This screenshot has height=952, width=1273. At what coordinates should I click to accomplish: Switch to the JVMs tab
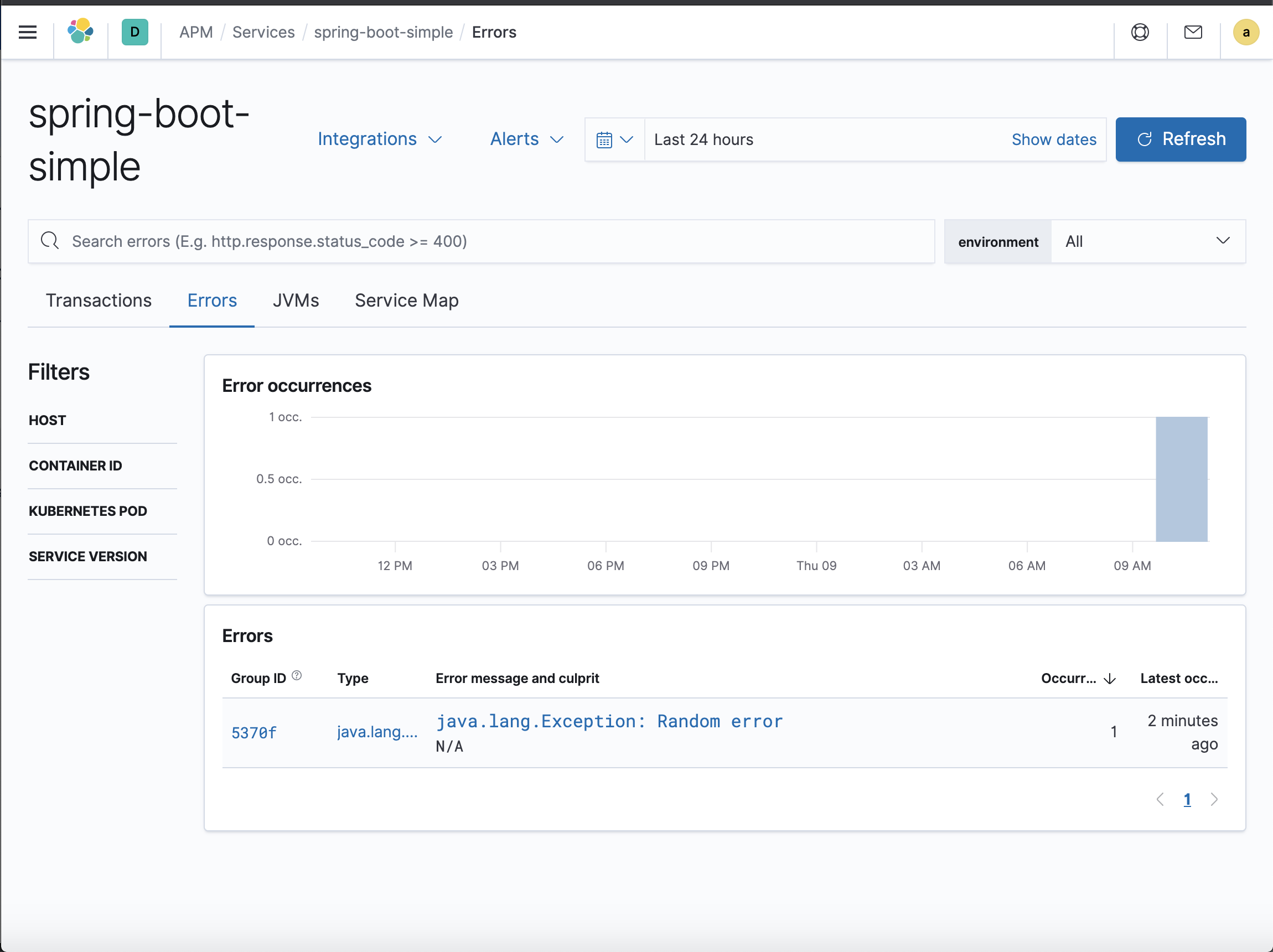(296, 301)
